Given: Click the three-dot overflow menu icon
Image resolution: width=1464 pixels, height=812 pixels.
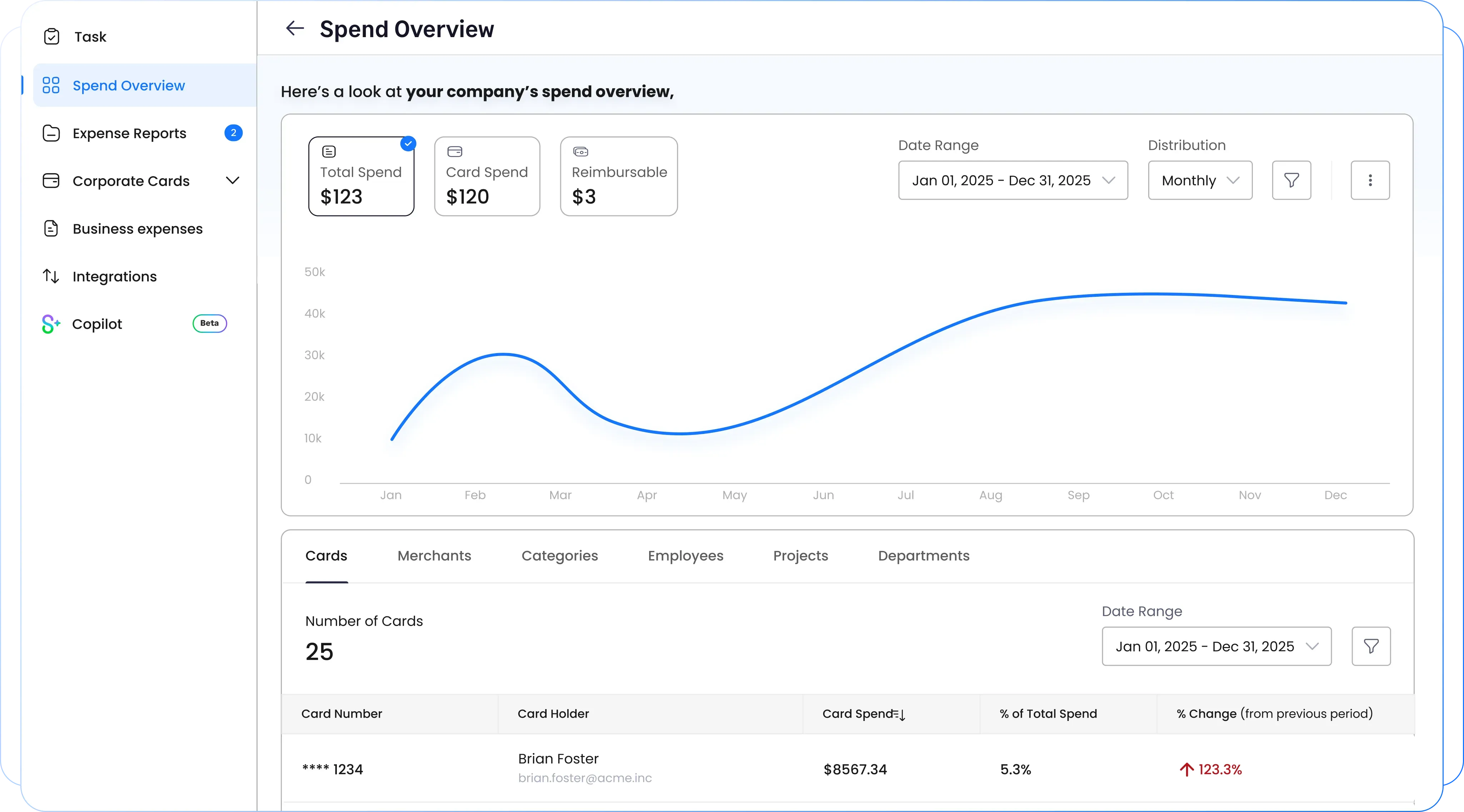Looking at the screenshot, I should 1370,181.
